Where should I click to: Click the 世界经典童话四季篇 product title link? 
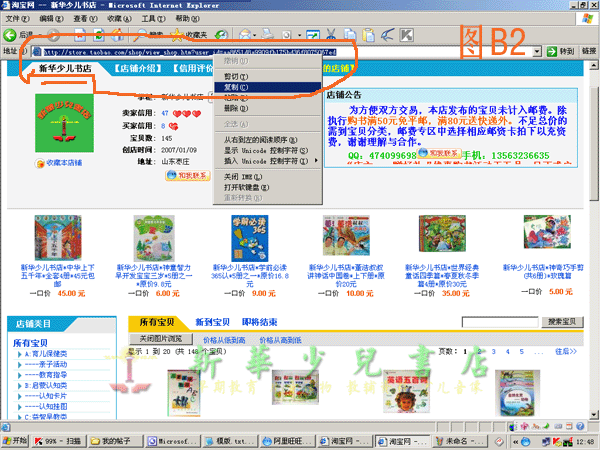click(442, 276)
